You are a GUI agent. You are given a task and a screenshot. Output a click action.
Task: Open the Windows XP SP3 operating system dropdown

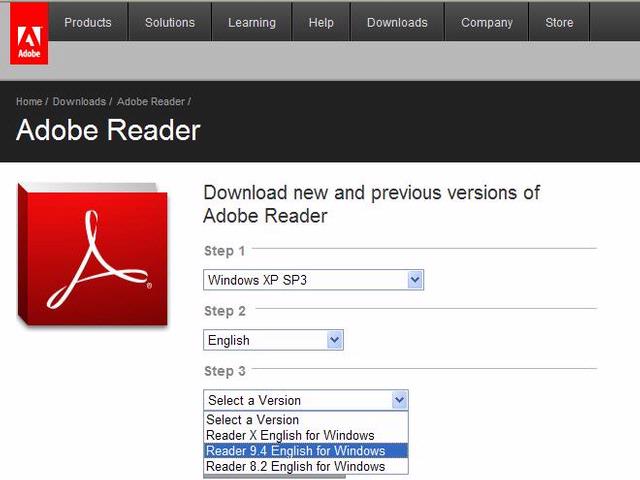click(313, 280)
